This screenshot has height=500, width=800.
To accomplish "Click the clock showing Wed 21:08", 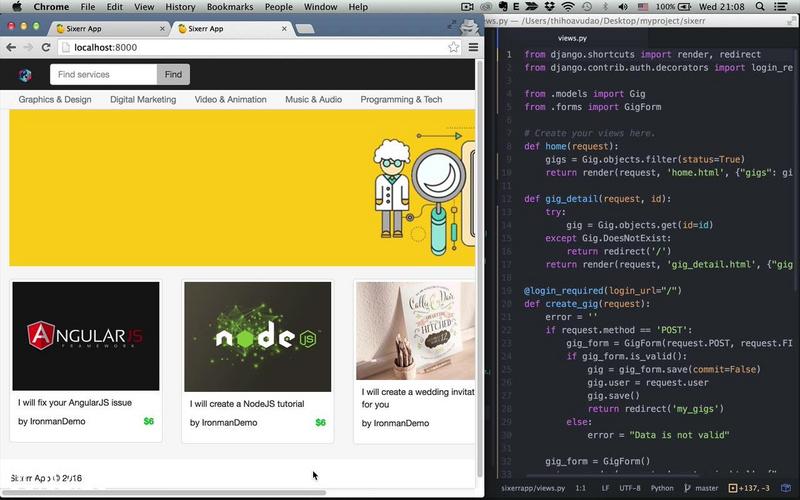I will 723,7.
